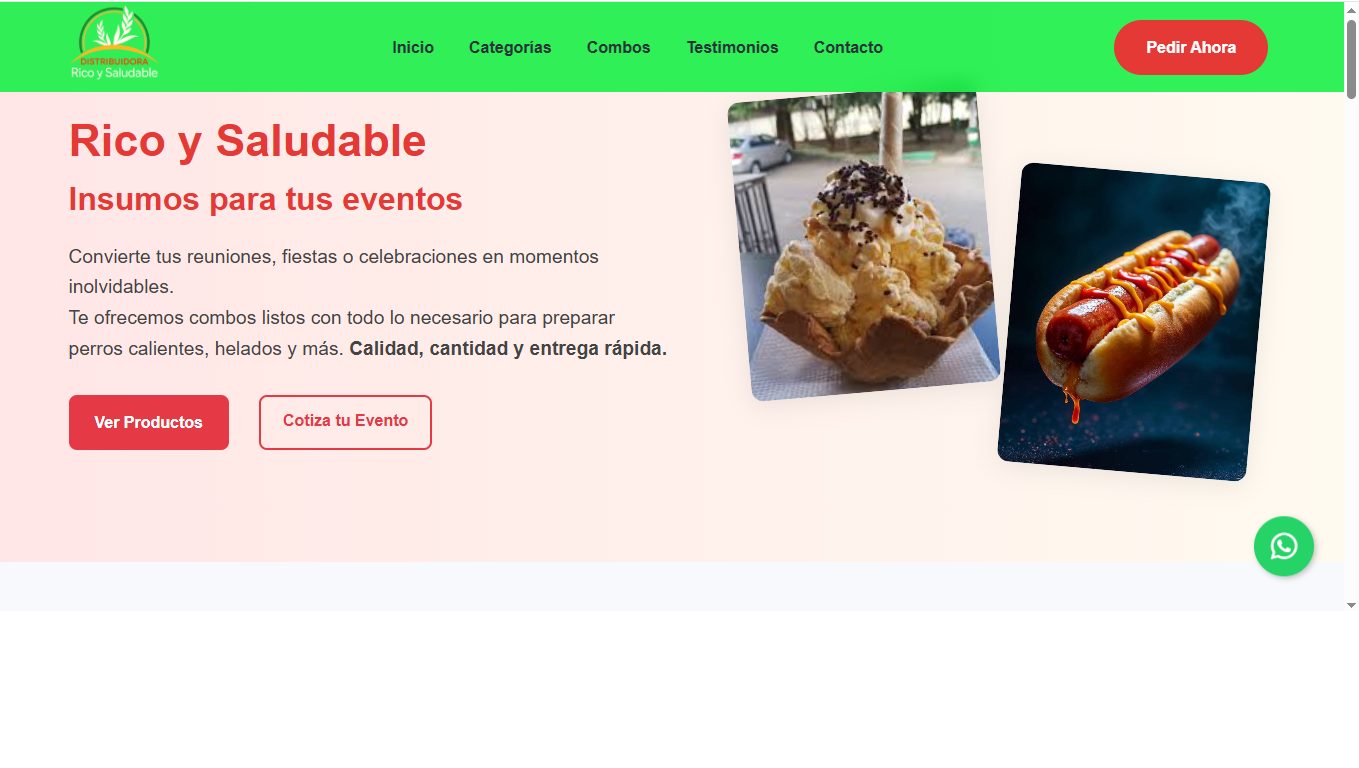Image resolution: width=1359 pixels, height=768 pixels.
Task: Open the Contacto nav link
Action: tap(848, 47)
